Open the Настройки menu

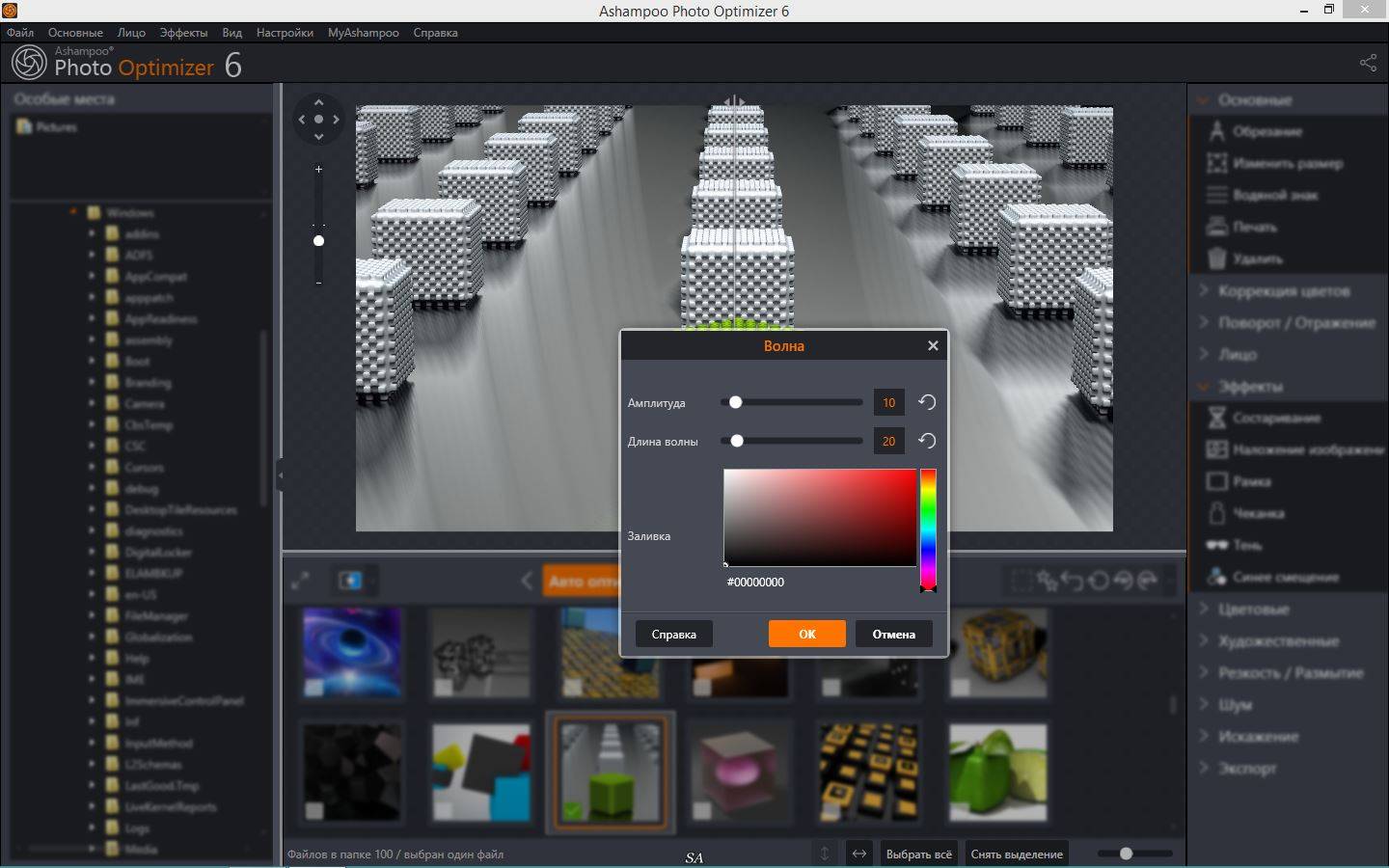coord(285,33)
